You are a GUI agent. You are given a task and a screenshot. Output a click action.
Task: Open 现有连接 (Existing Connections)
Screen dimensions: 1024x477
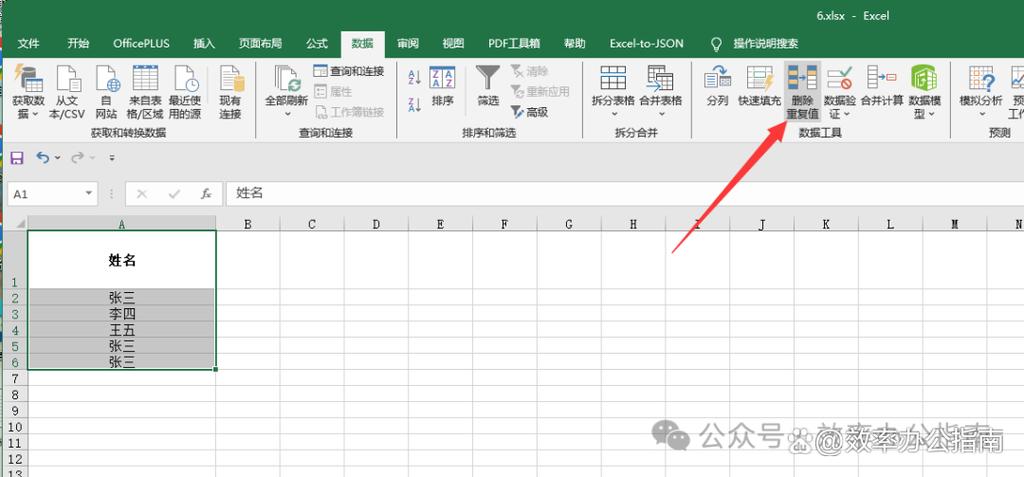pyautogui.click(x=231, y=91)
